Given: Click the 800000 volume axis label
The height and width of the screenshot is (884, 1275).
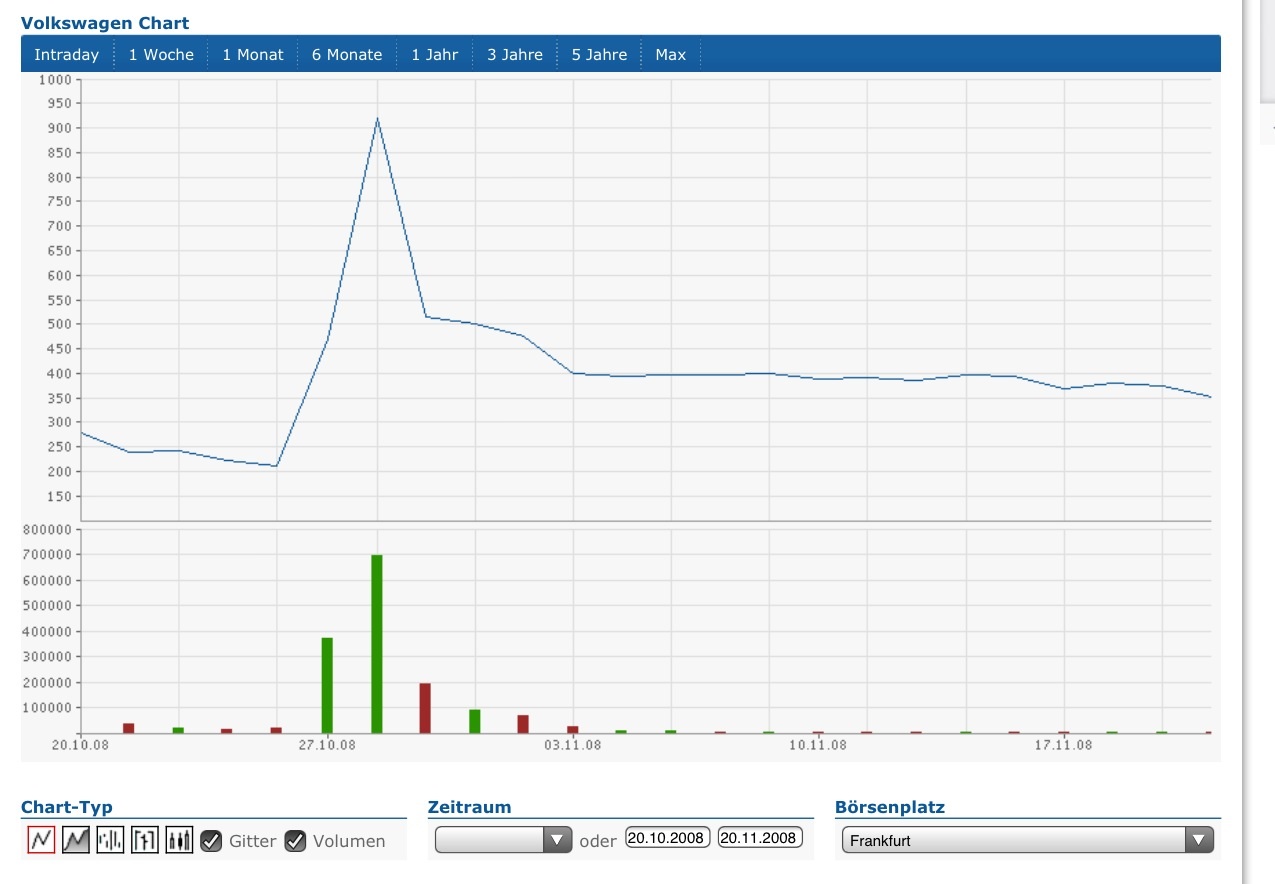Looking at the screenshot, I should [48, 529].
